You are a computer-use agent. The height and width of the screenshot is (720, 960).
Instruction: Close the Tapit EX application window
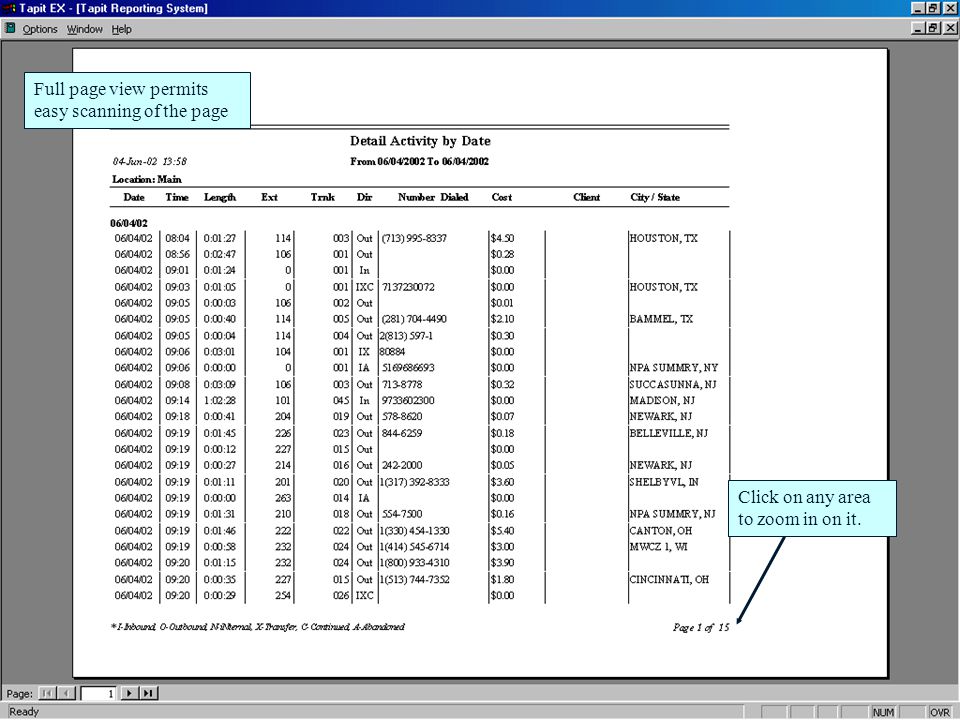click(x=950, y=8)
